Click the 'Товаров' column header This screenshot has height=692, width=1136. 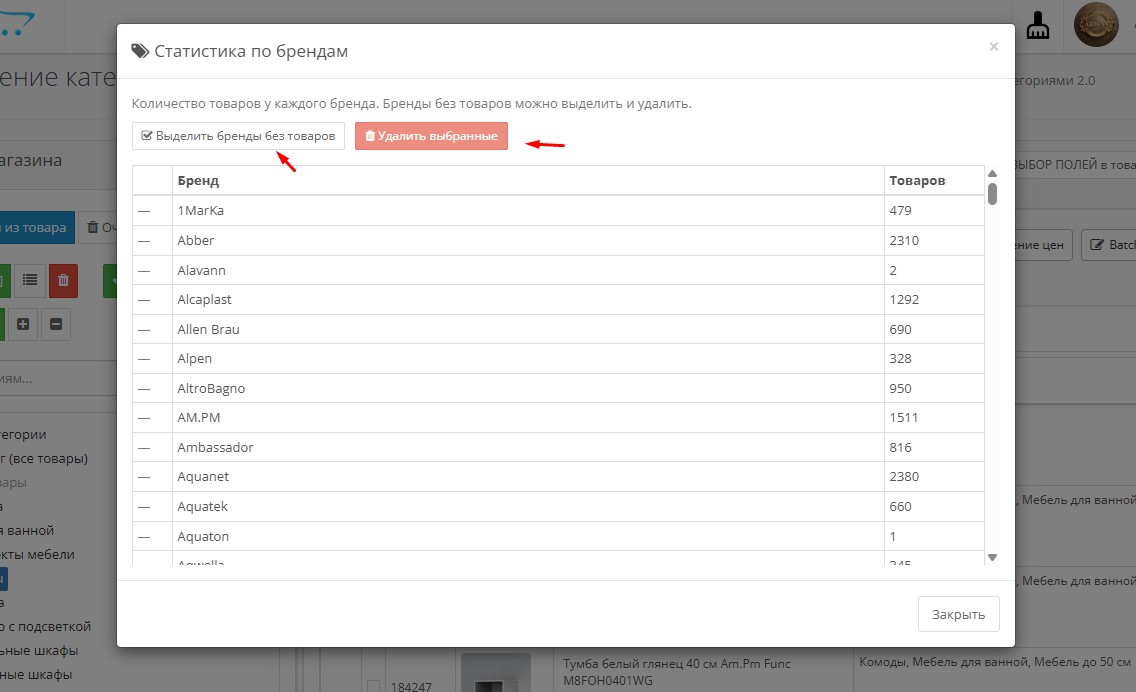pos(916,181)
